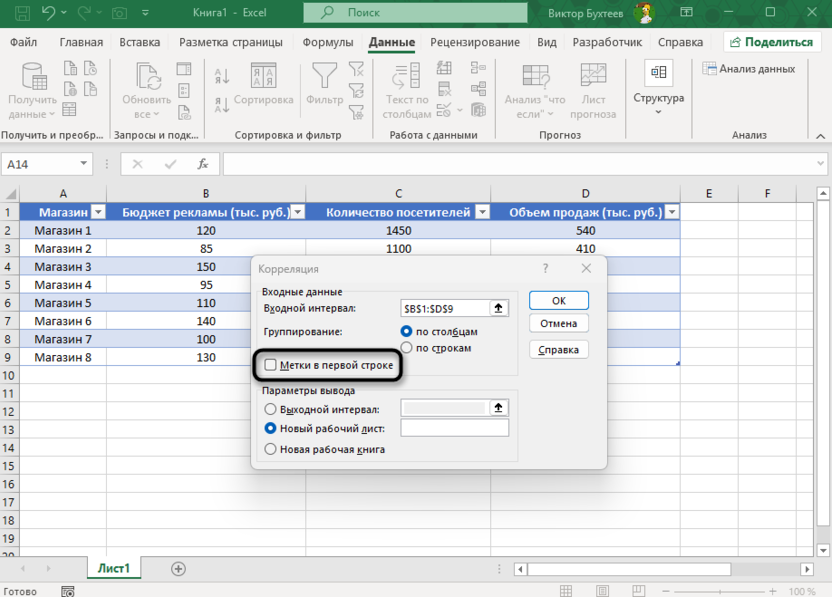Image resolution: width=832 pixels, height=597 pixels.
Task: Open filter dropdown for Магазин column
Action: click(98, 212)
